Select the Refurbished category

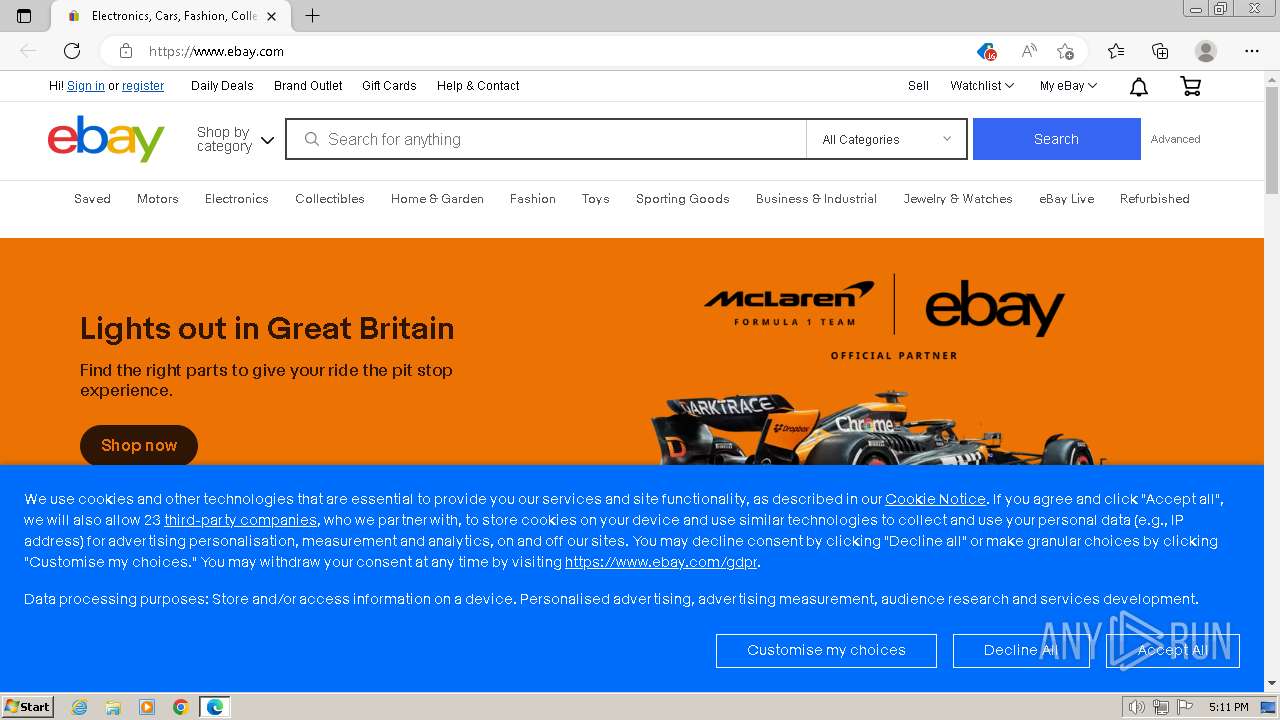1155,199
